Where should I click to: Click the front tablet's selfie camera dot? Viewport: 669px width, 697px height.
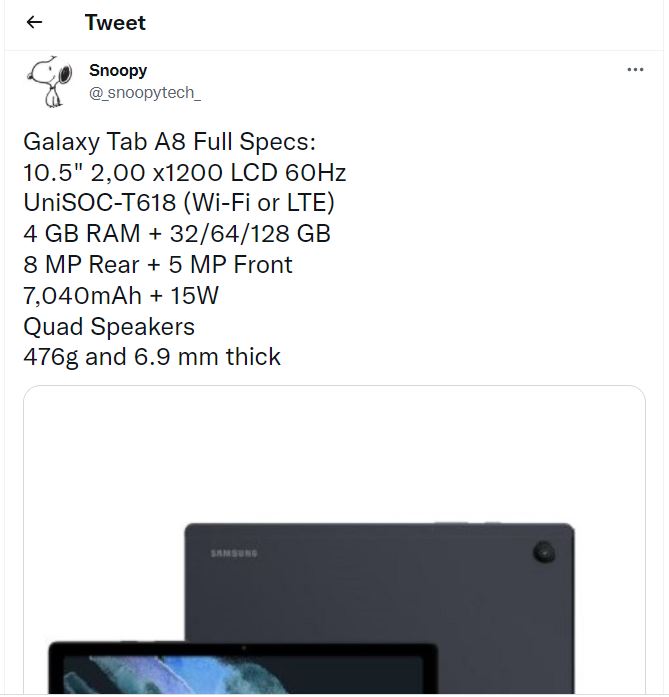(243, 648)
